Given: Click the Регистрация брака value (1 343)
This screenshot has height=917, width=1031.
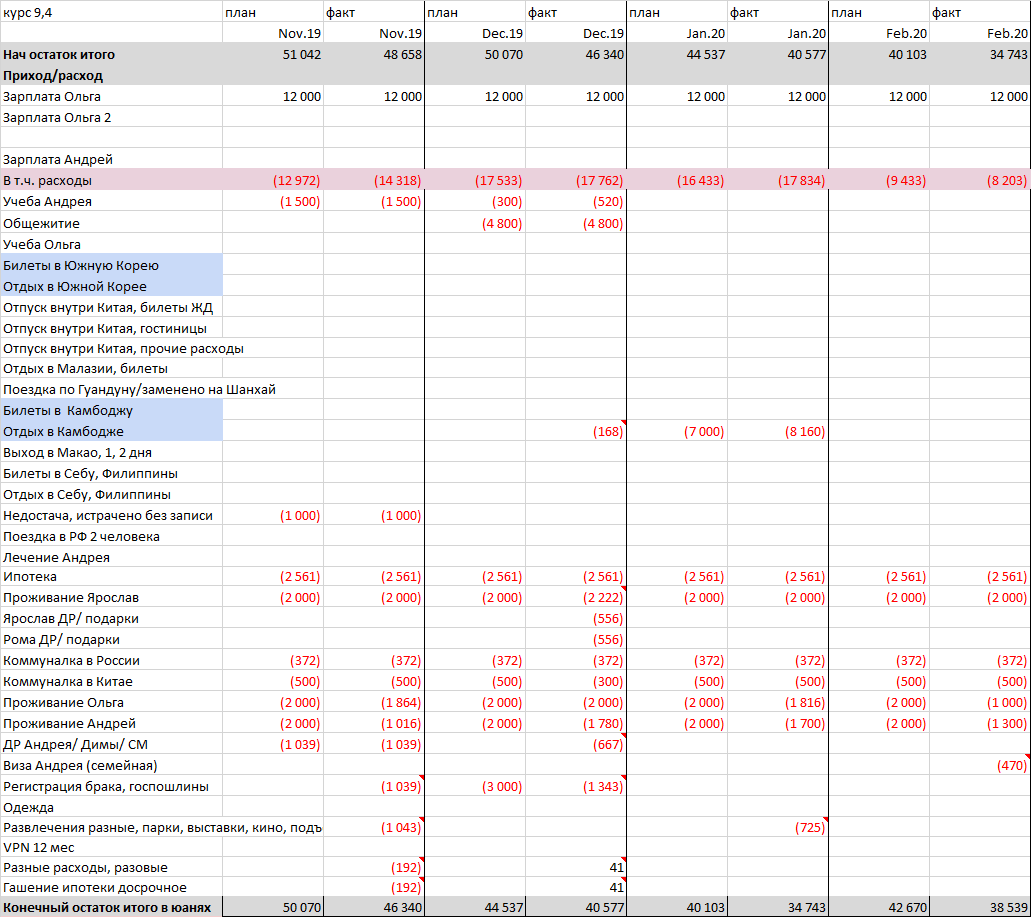Looking at the screenshot, I should [603, 787].
